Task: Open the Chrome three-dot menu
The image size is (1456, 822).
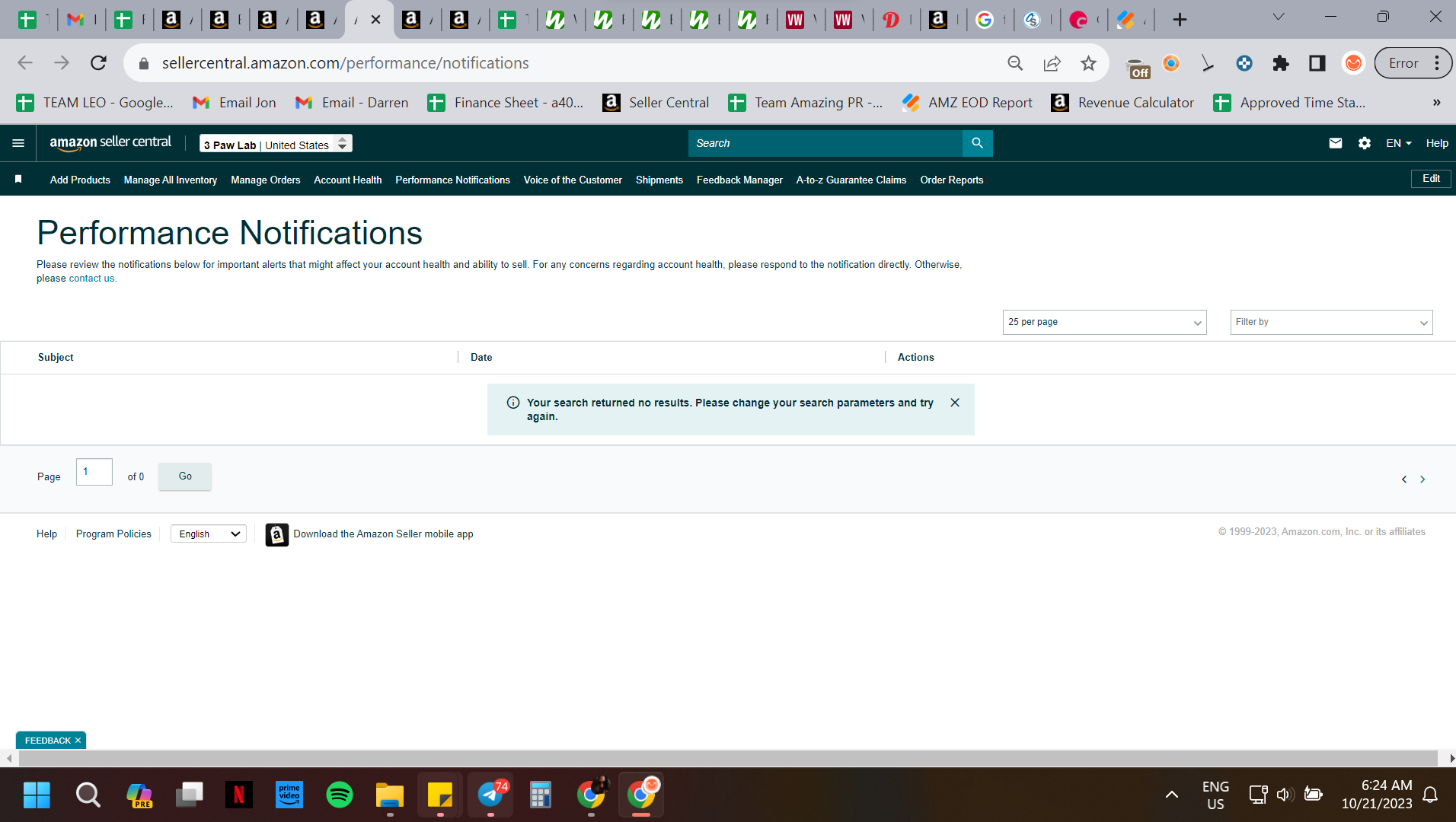Action: [x=1437, y=63]
